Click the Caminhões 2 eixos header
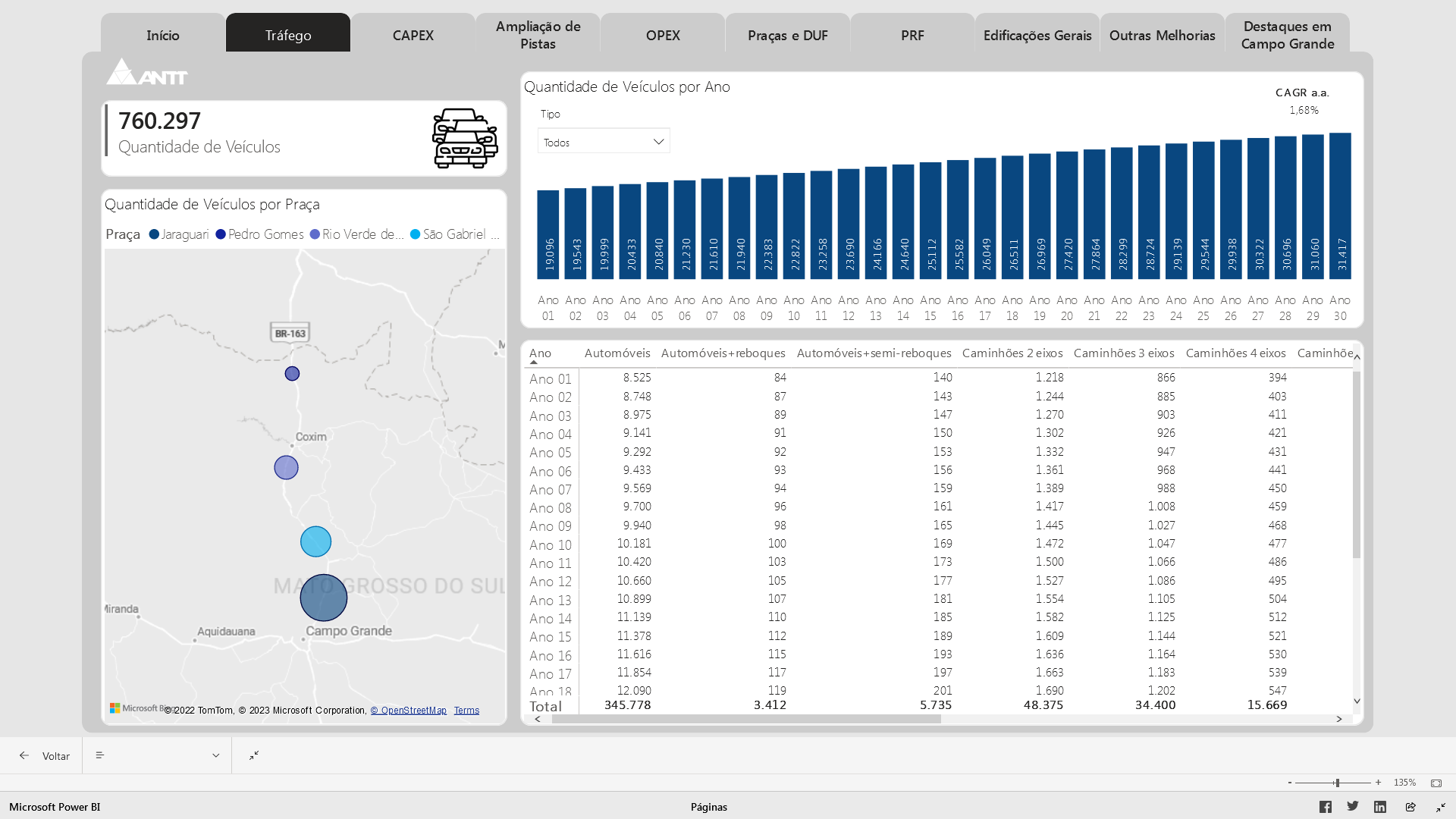Image resolution: width=1456 pixels, height=819 pixels. click(1012, 353)
